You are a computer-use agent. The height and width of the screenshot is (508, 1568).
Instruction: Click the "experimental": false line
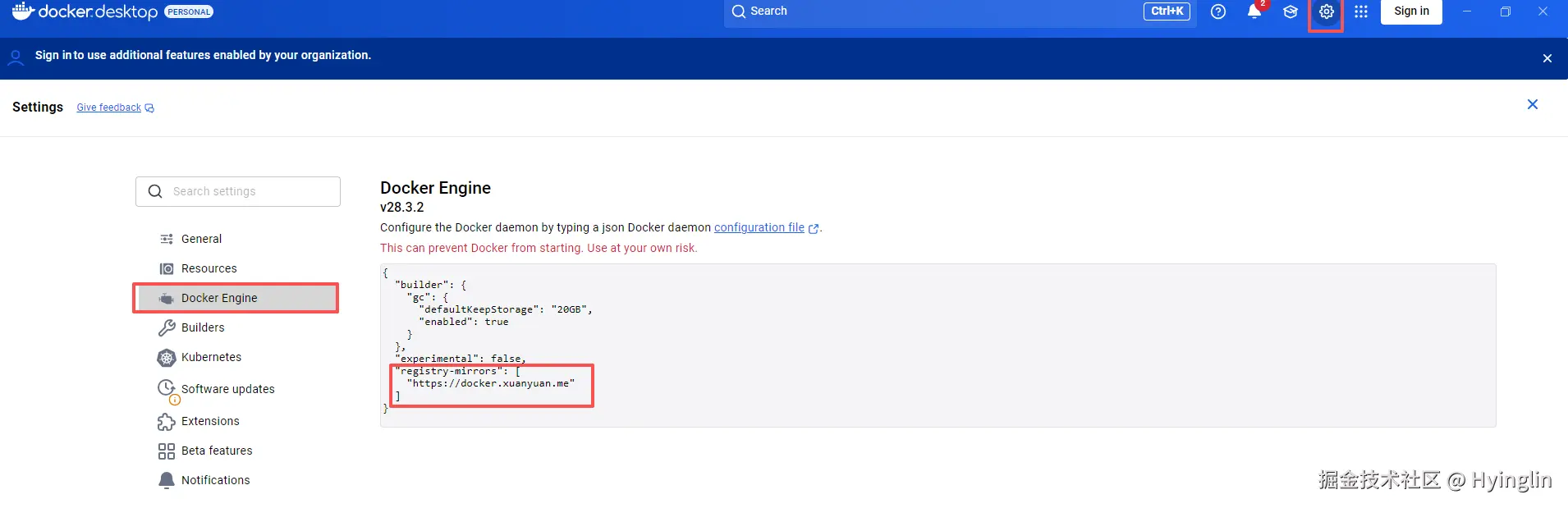click(x=461, y=359)
